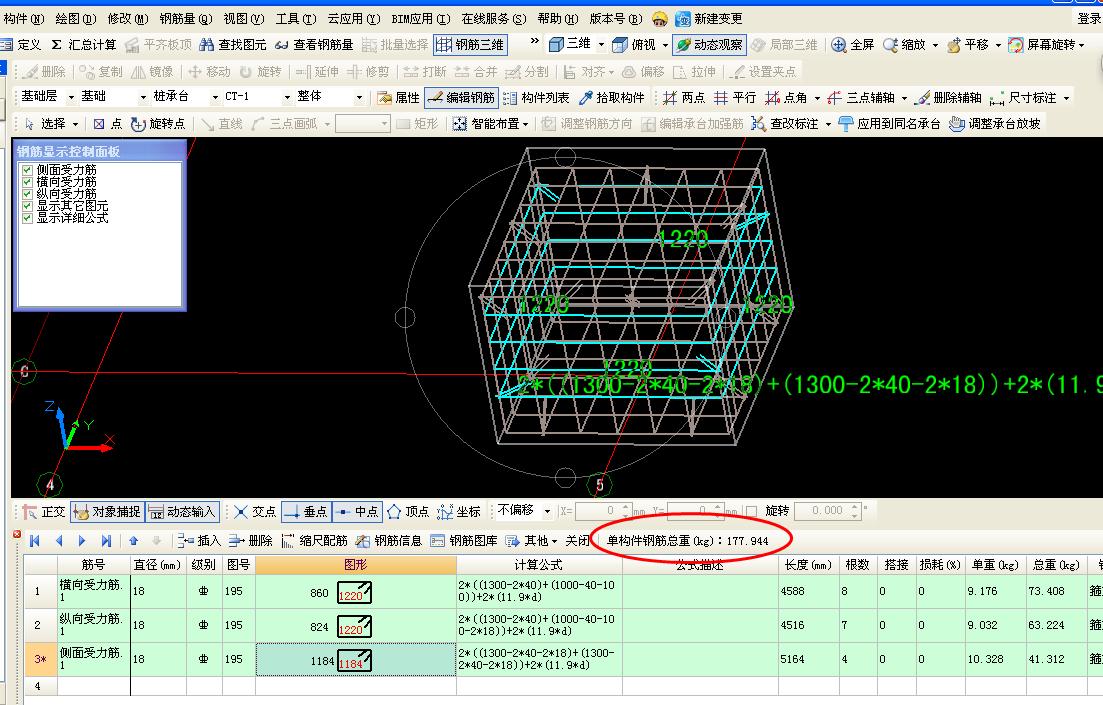Viewport: 1103px width, 705px height.
Task: Click the 图形 column header
Action: [x=356, y=564]
